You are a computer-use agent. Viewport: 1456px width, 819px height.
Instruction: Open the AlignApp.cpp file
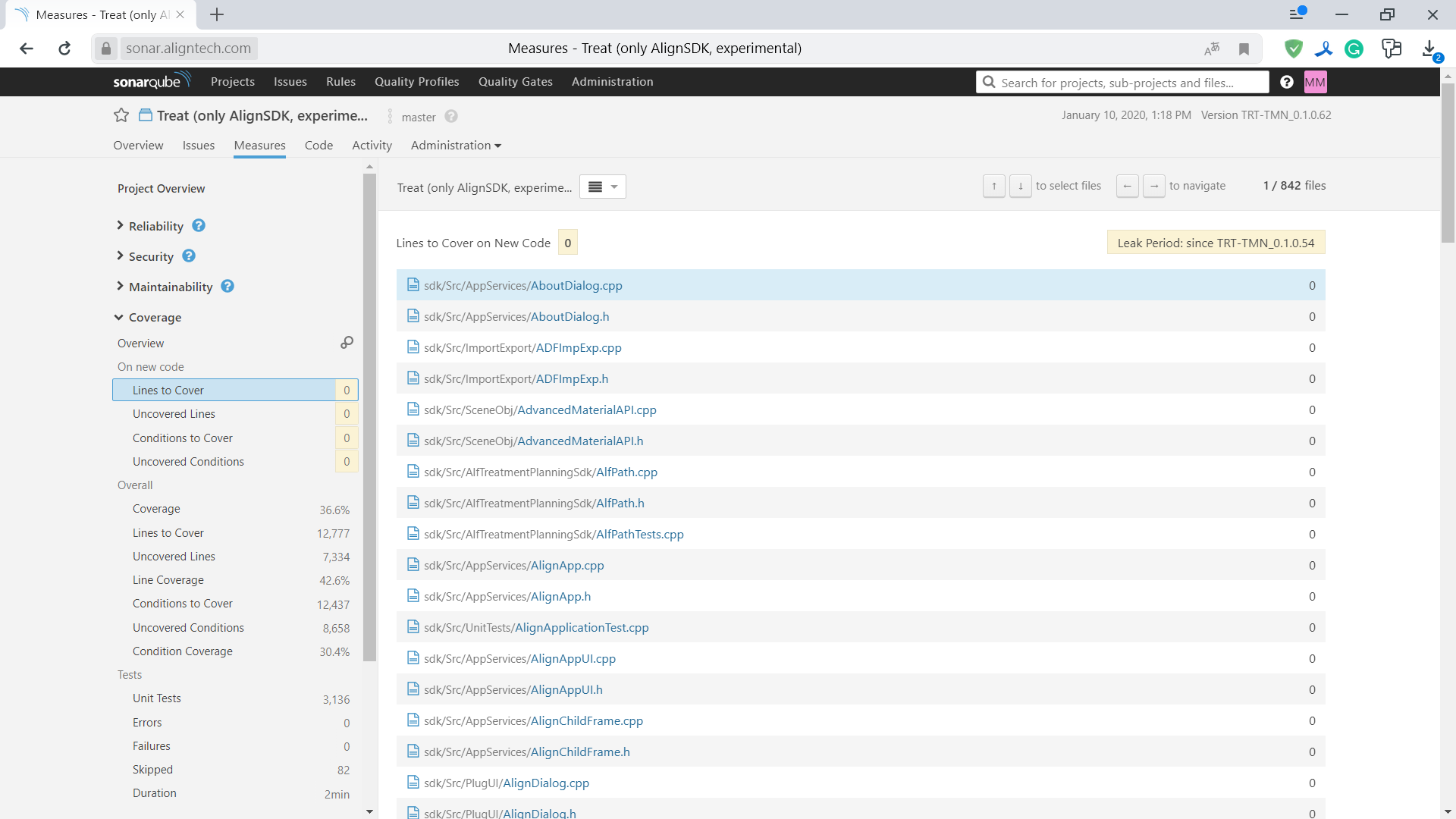click(566, 565)
